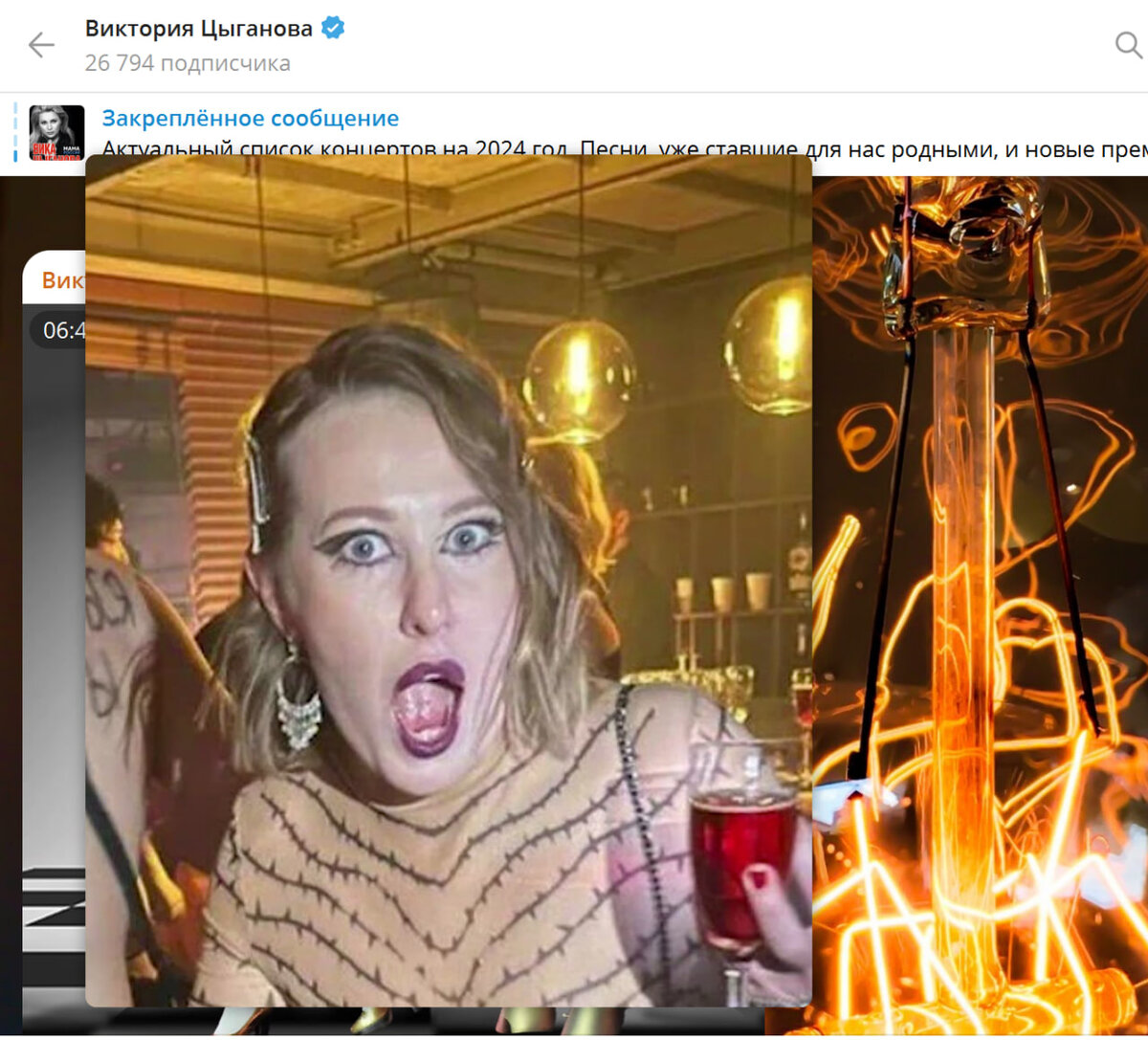This screenshot has height=1040, width=1148.
Task: Click the blue pinned indicator bar
Action: point(16,132)
